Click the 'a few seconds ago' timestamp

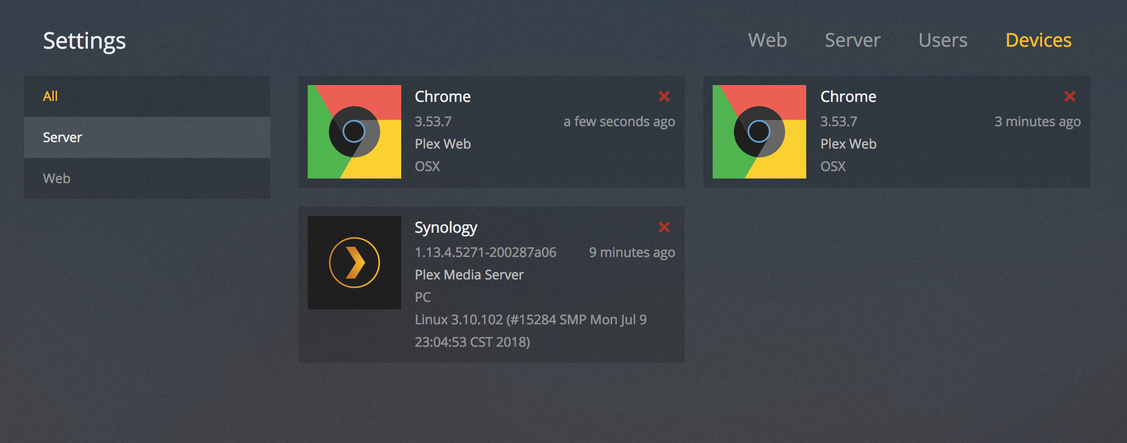620,122
